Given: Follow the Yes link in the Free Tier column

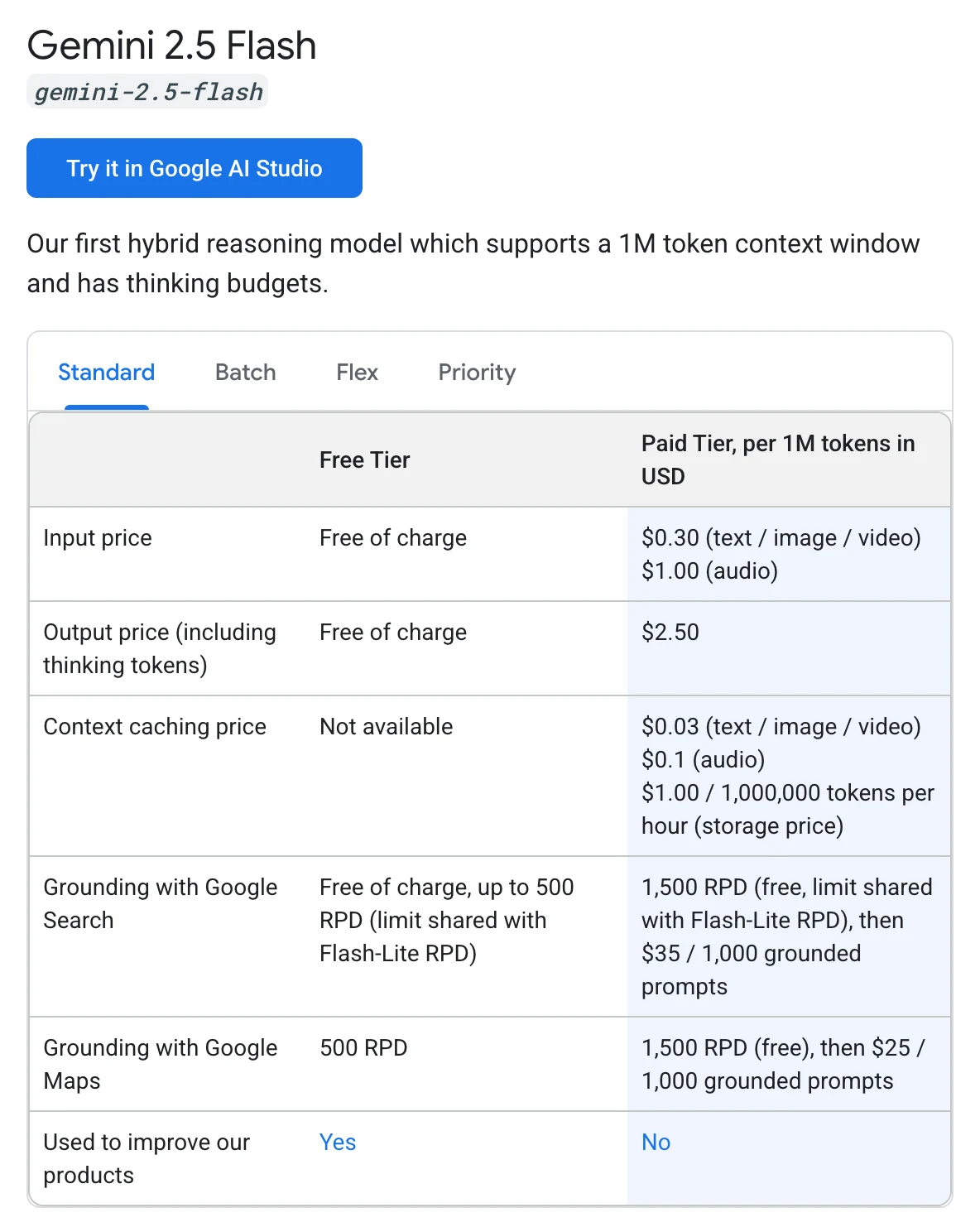Looking at the screenshot, I should coord(338,1143).
